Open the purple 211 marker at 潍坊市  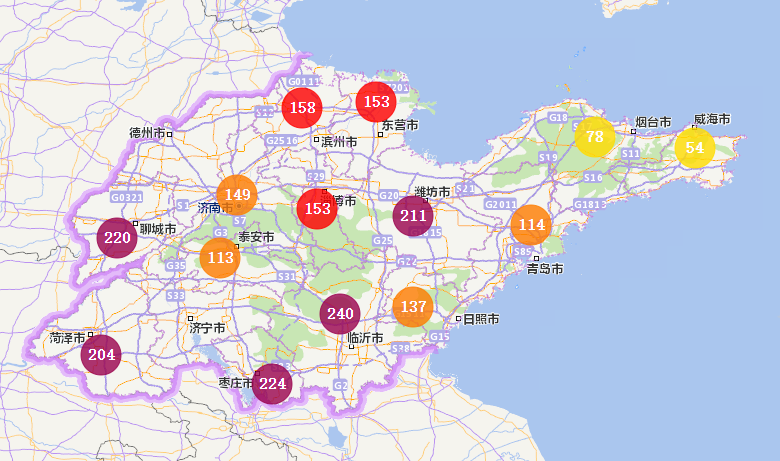click(413, 215)
